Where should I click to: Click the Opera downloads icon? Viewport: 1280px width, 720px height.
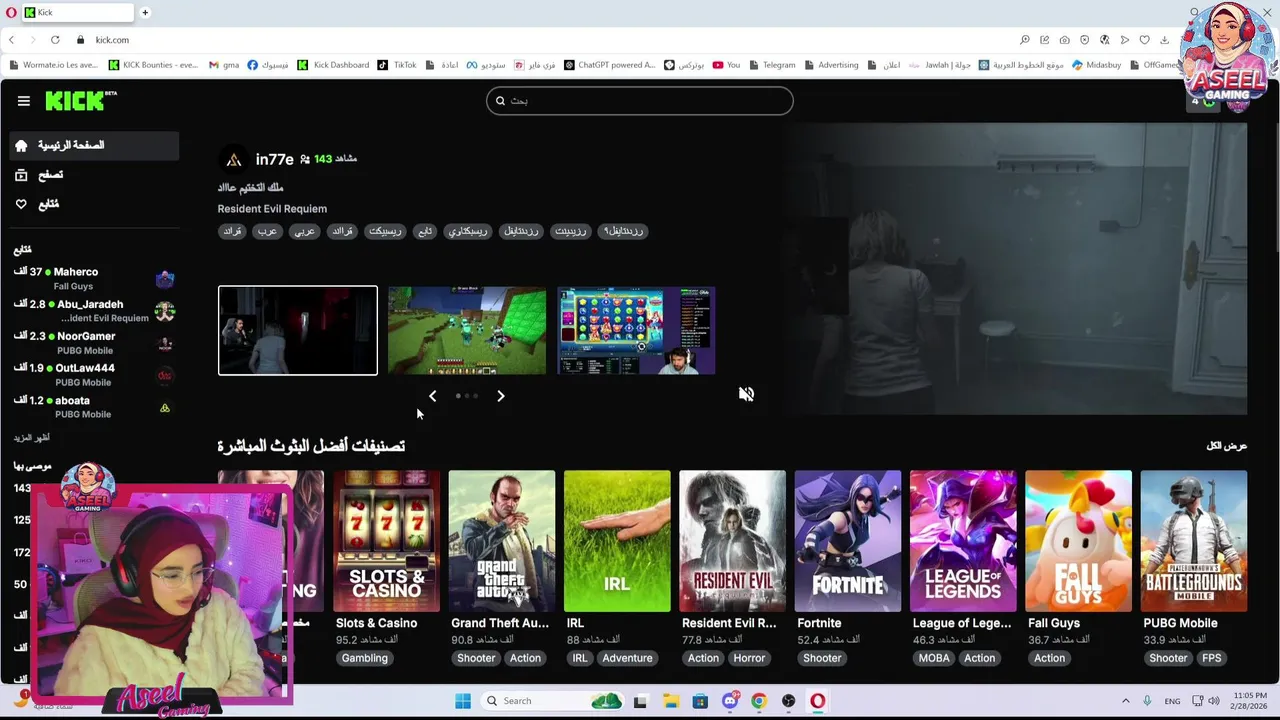pos(1165,40)
